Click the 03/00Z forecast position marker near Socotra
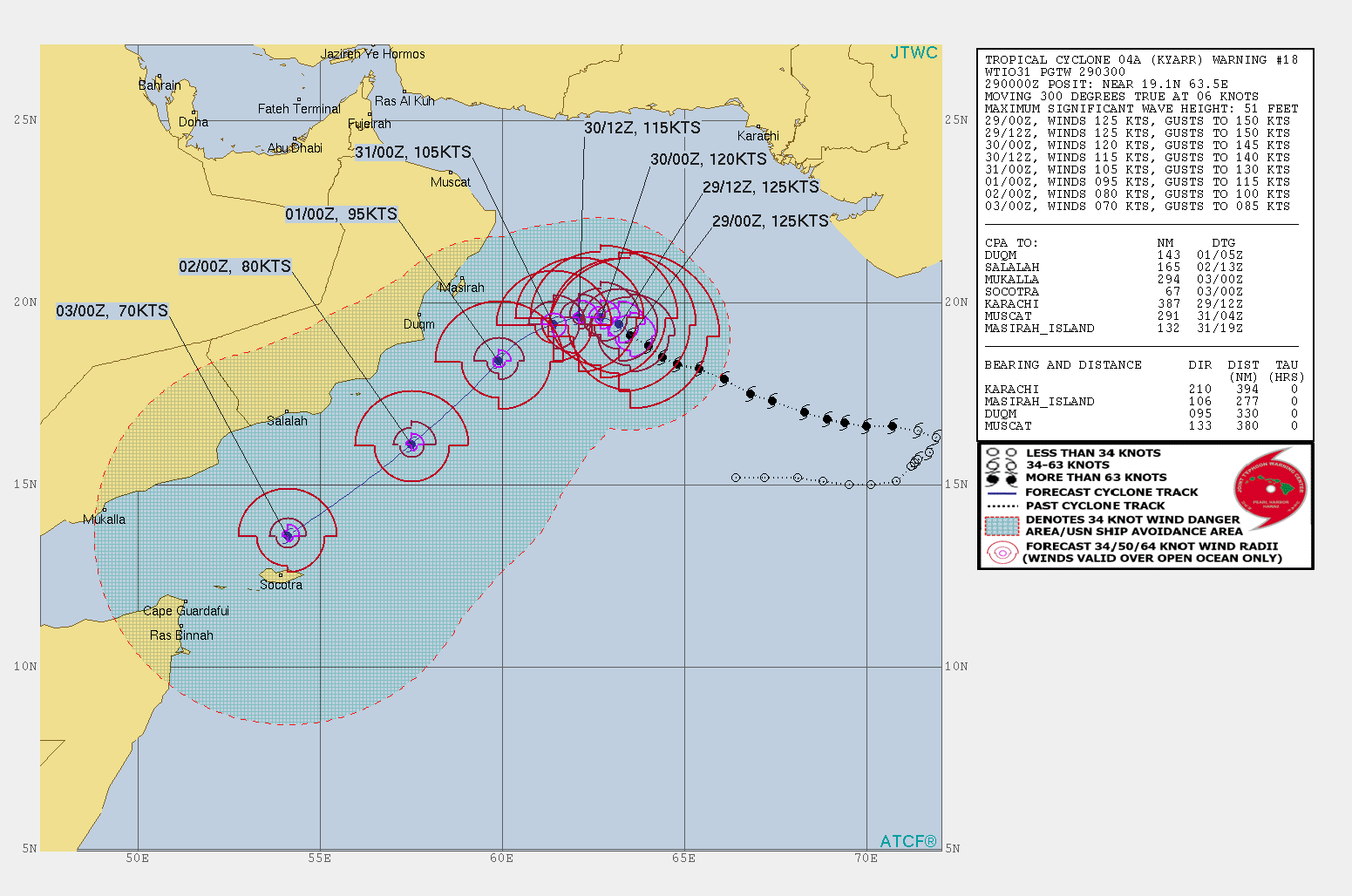Screen dimensions: 1352x896 coord(288,535)
